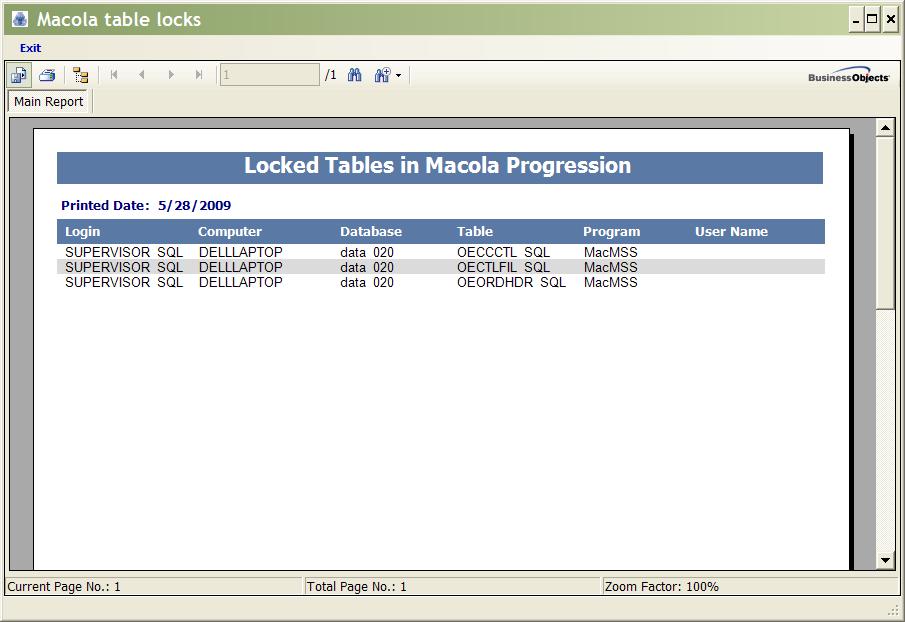This screenshot has width=905, height=622.
Task: Click DELLLAPTOP in the OECTLFIL row
Action: tap(241, 267)
